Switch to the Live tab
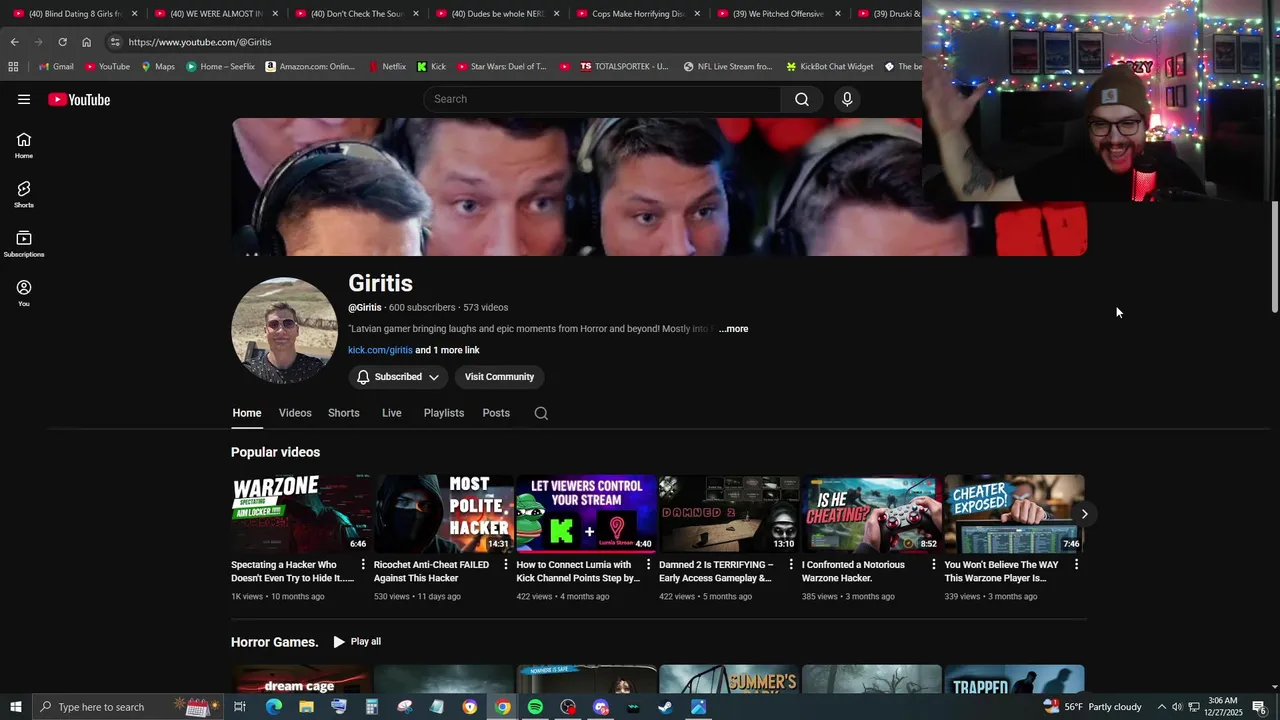The height and width of the screenshot is (720, 1280). click(392, 413)
